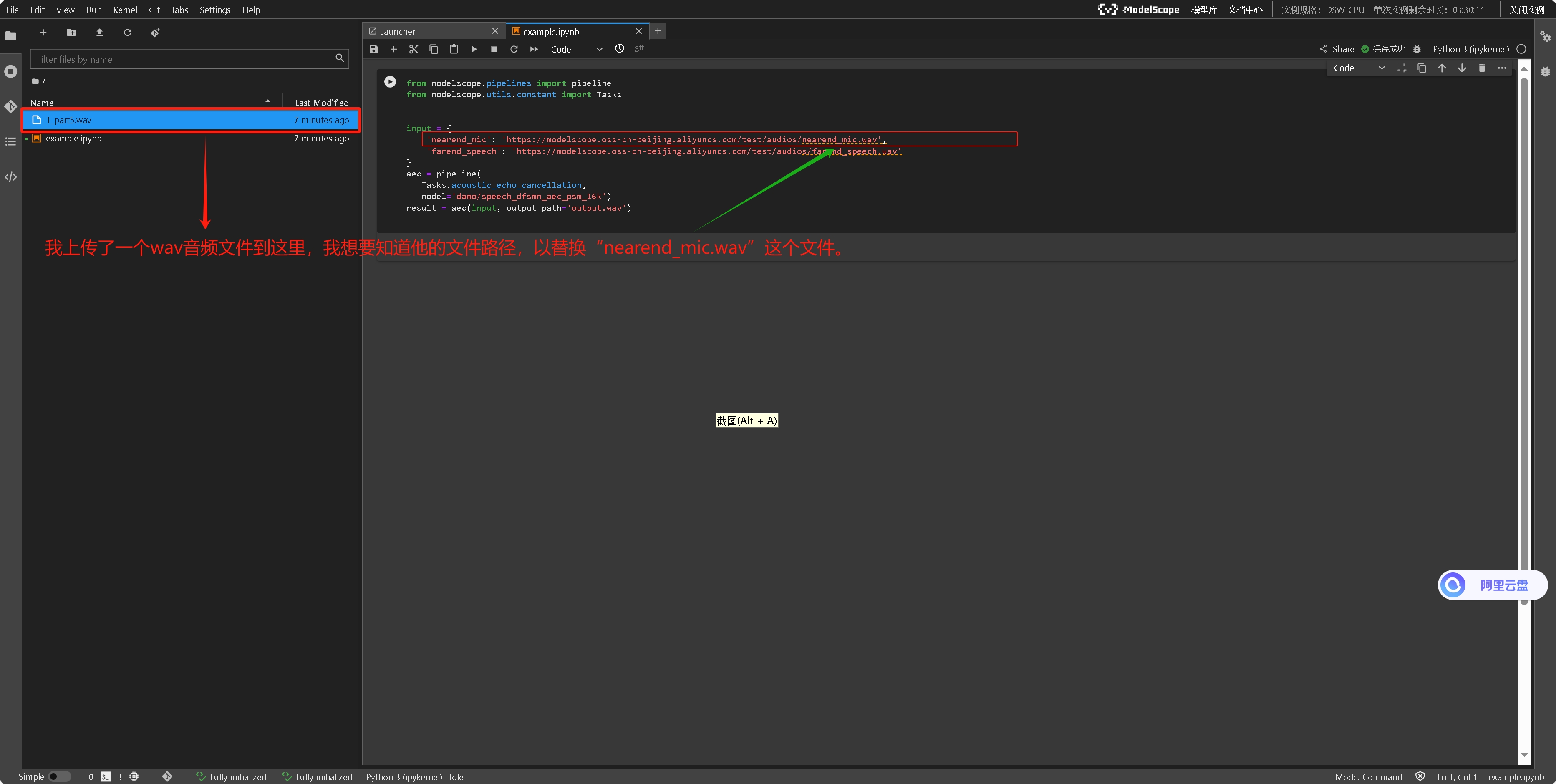Cut the selected cell with scissors icon

tap(414, 49)
